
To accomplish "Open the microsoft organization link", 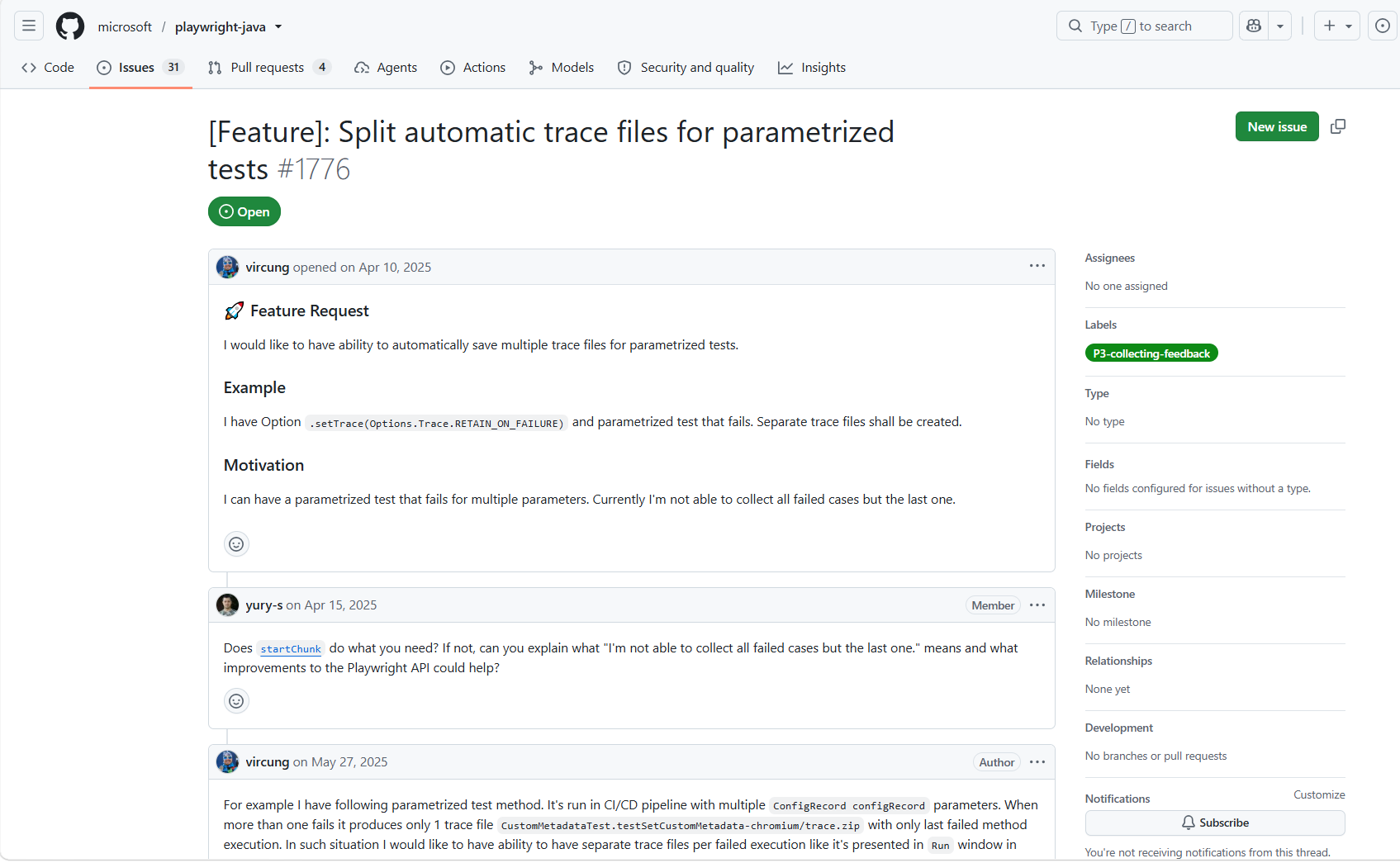I will (125, 26).
